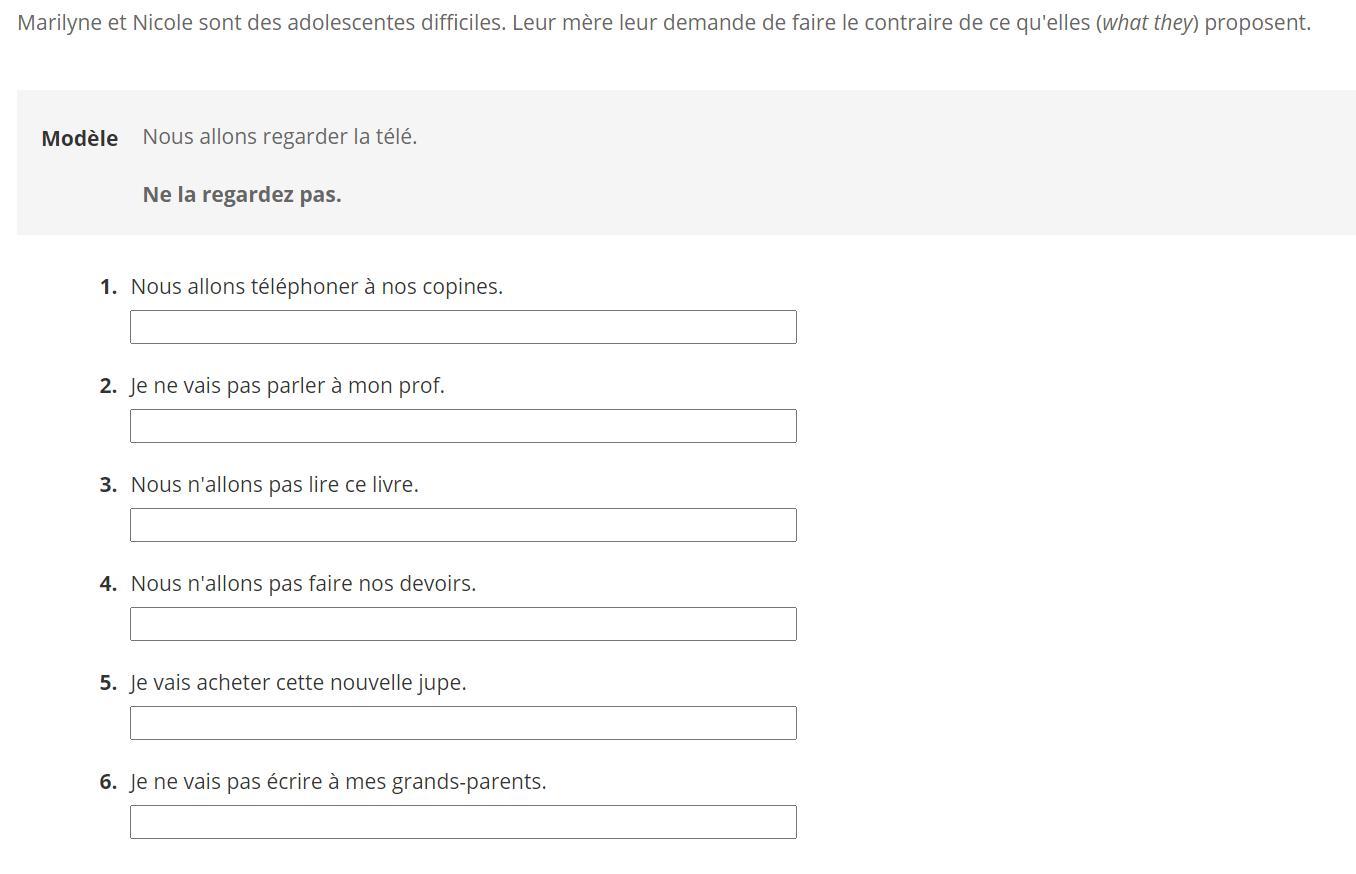Click the prompt 'Nous n'allons pas lire ce livre.'
The width and height of the screenshot is (1356, 874).
tap(275, 485)
